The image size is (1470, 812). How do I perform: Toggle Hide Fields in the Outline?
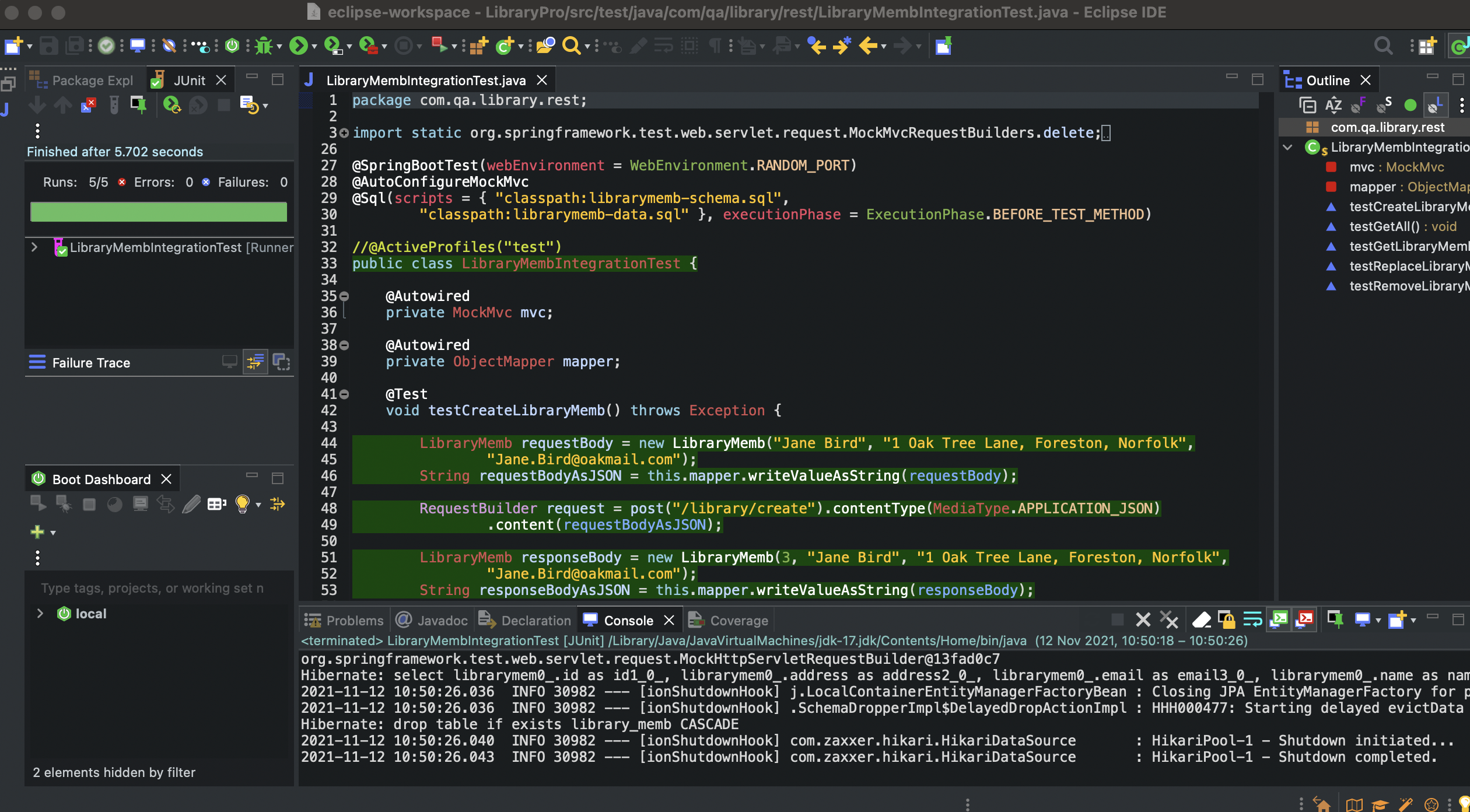click(x=1359, y=105)
